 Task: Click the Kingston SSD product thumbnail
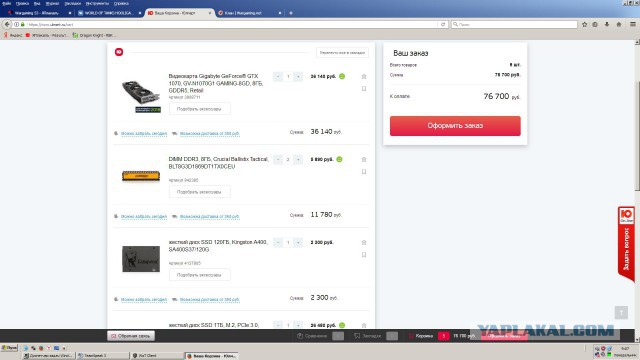pyautogui.click(x=141, y=259)
